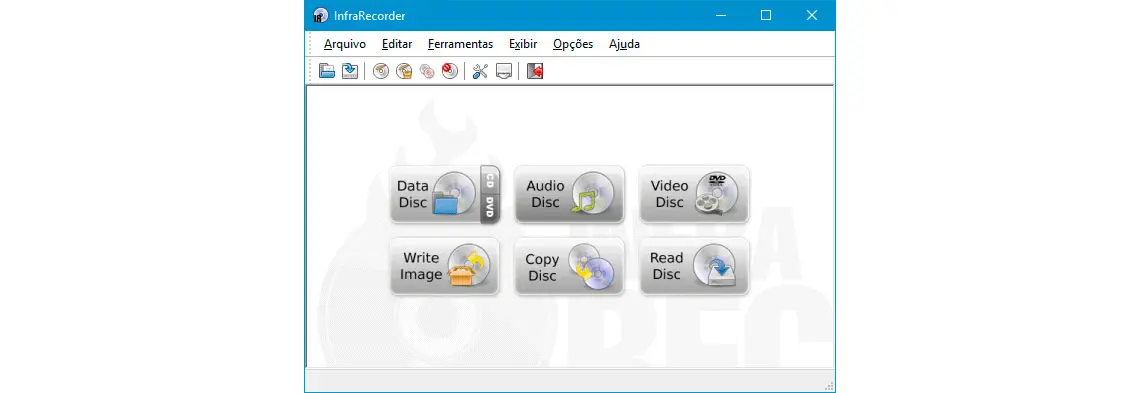
Task: Minimize the InfraRecorder window
Action: coord(720,15)
